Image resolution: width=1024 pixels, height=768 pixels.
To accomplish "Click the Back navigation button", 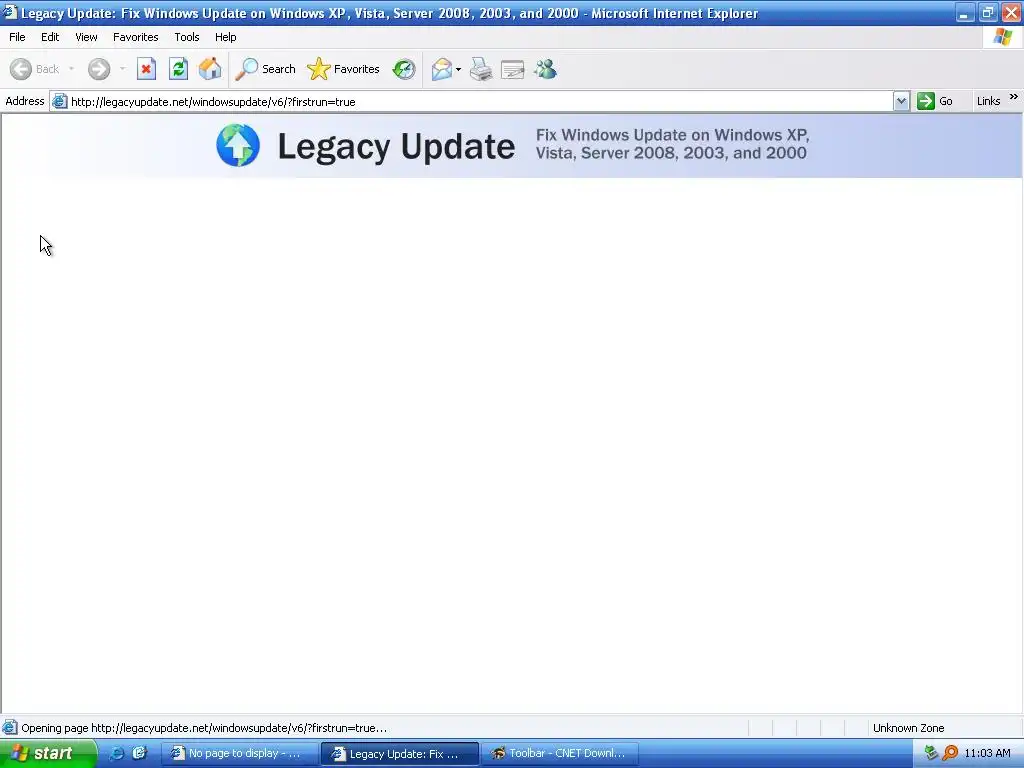I will pos(35,69).
